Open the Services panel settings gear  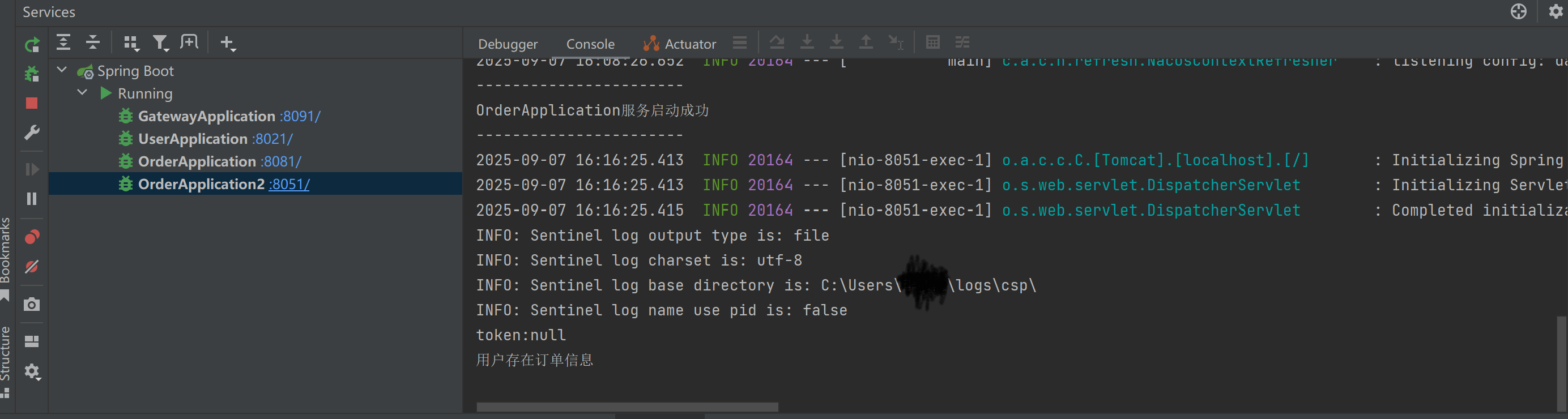point(1555,11)
